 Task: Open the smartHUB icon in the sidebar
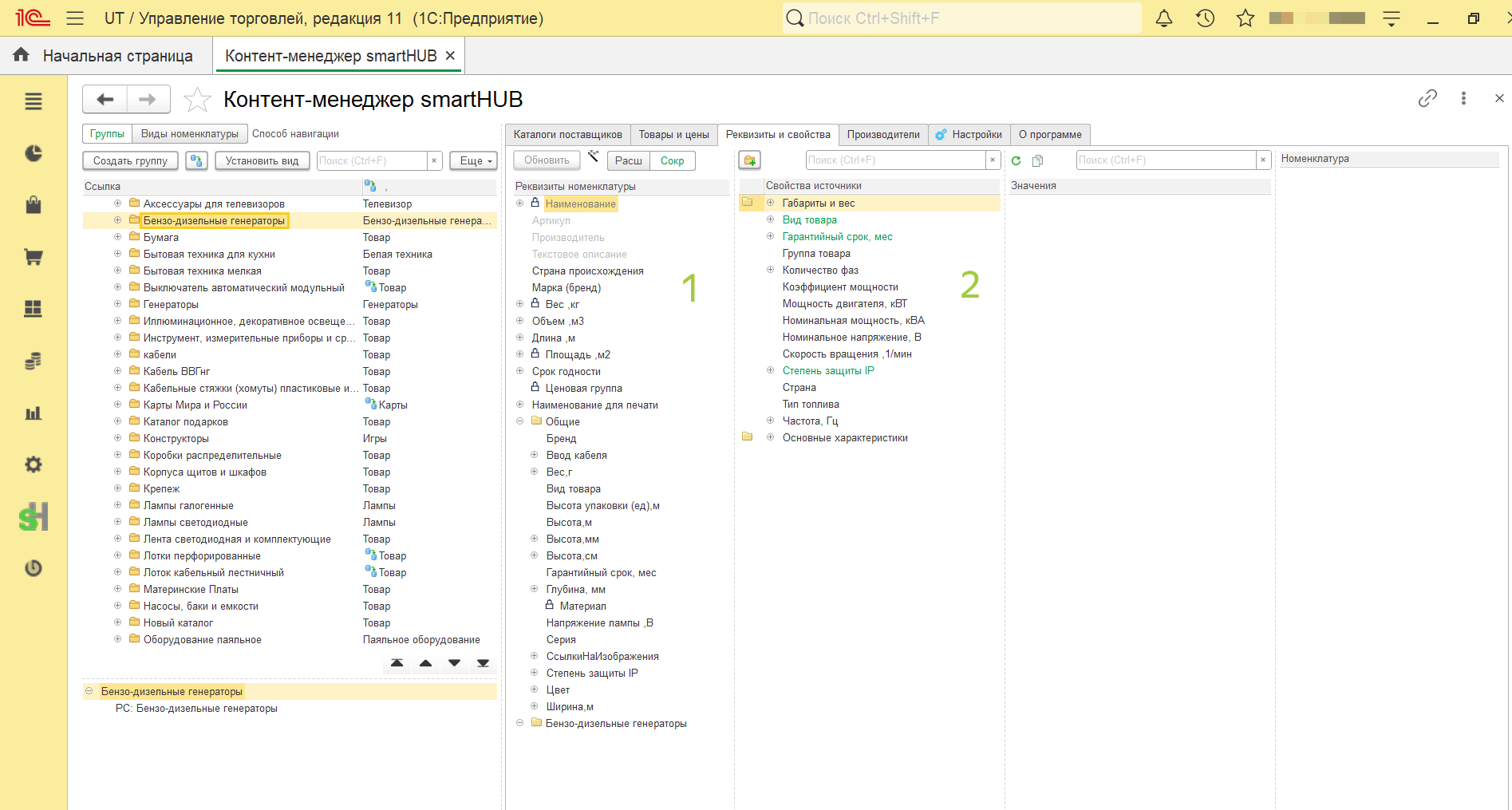click(34, 517)
